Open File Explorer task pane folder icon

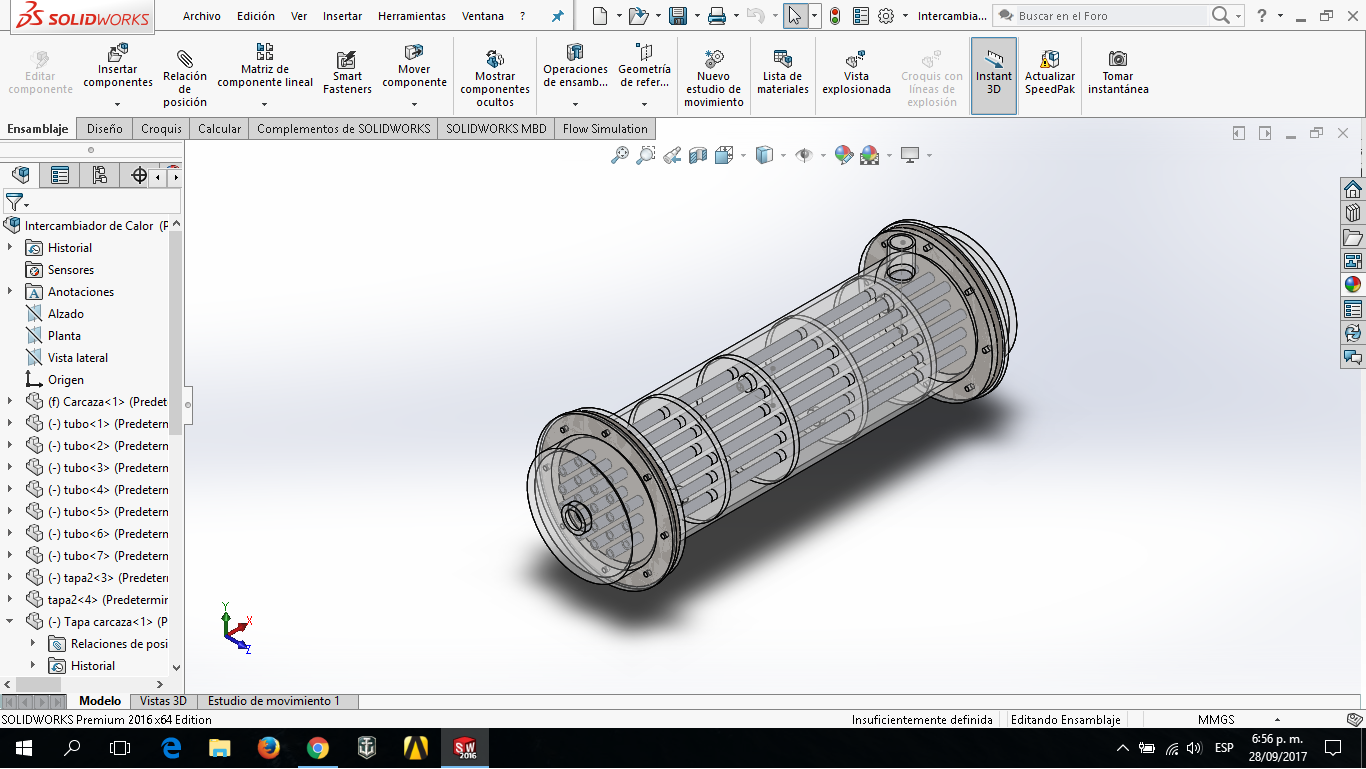[x=1353, y=237]
